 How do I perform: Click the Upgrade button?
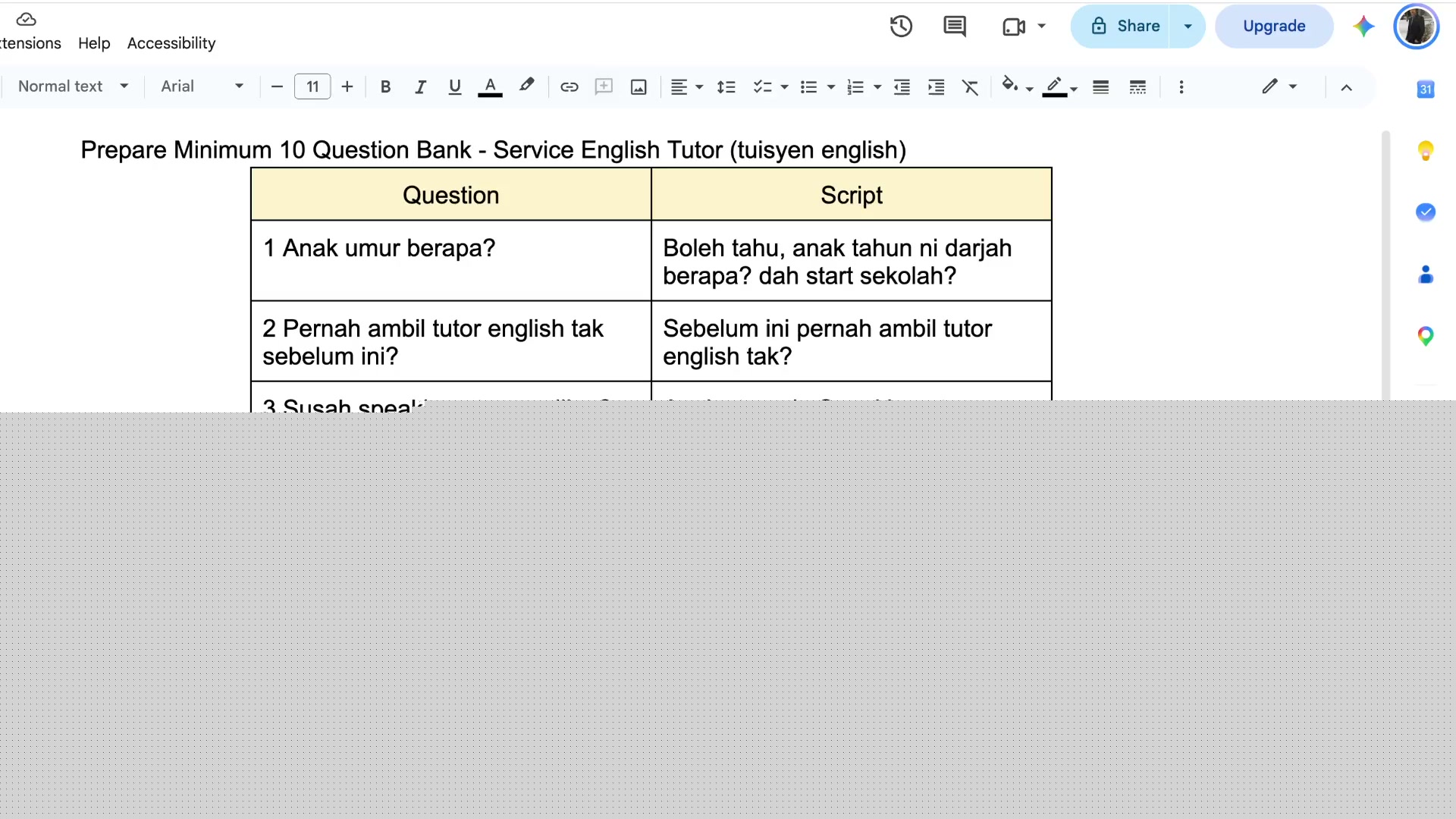(1274, 27)
